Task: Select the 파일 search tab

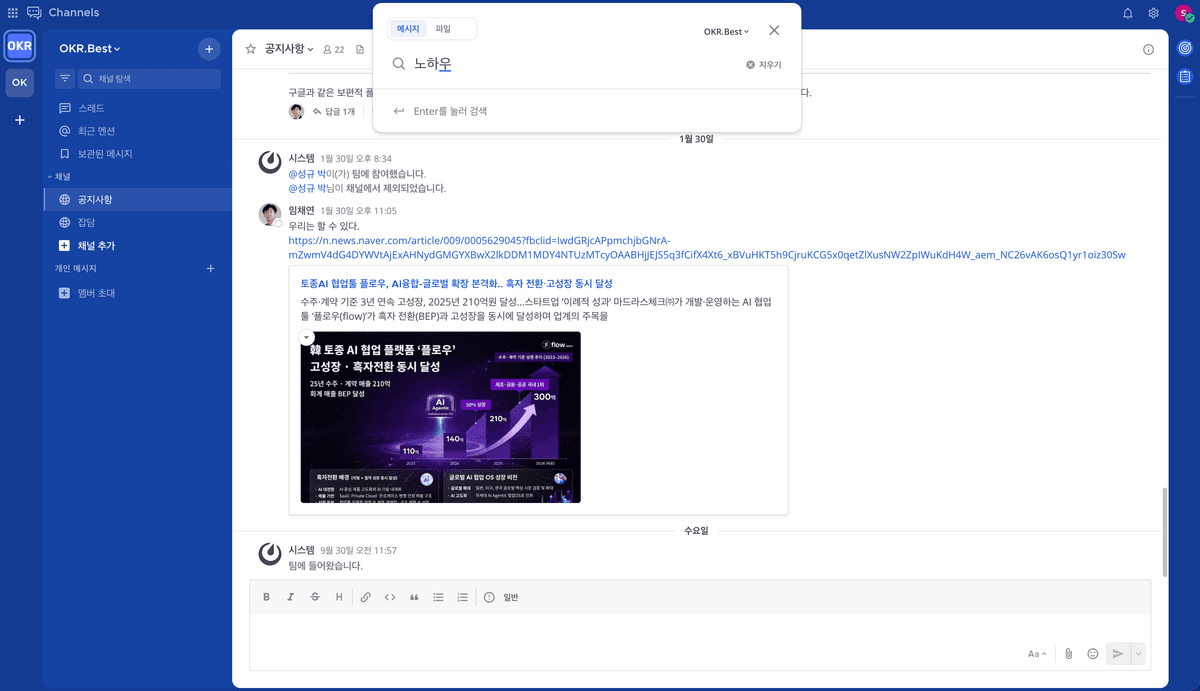Action: 443,29
